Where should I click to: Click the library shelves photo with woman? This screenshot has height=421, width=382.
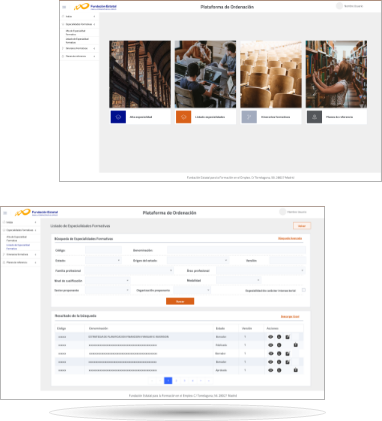click(x=336, y=74)
